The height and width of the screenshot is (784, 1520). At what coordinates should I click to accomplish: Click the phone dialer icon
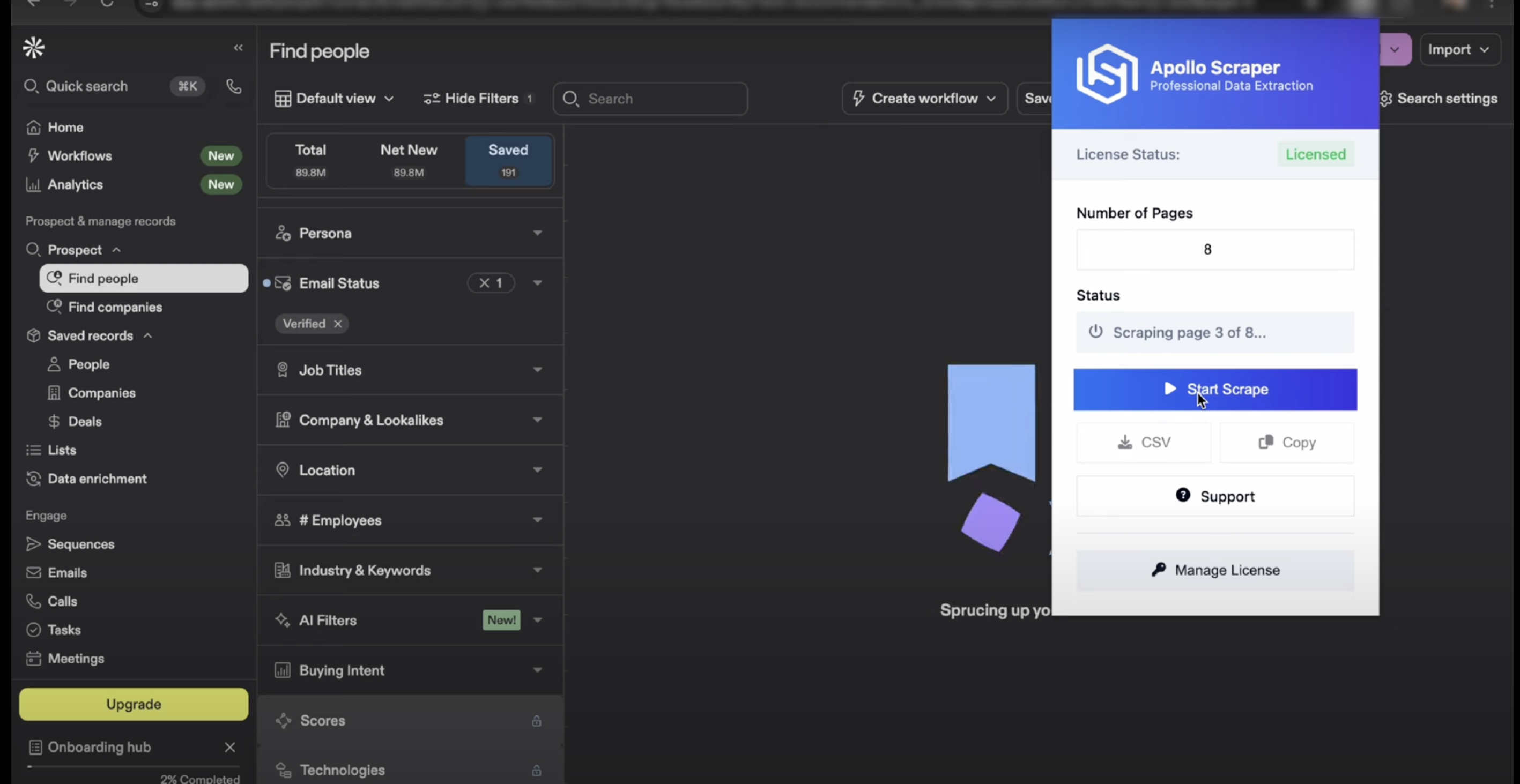(234, 86)
